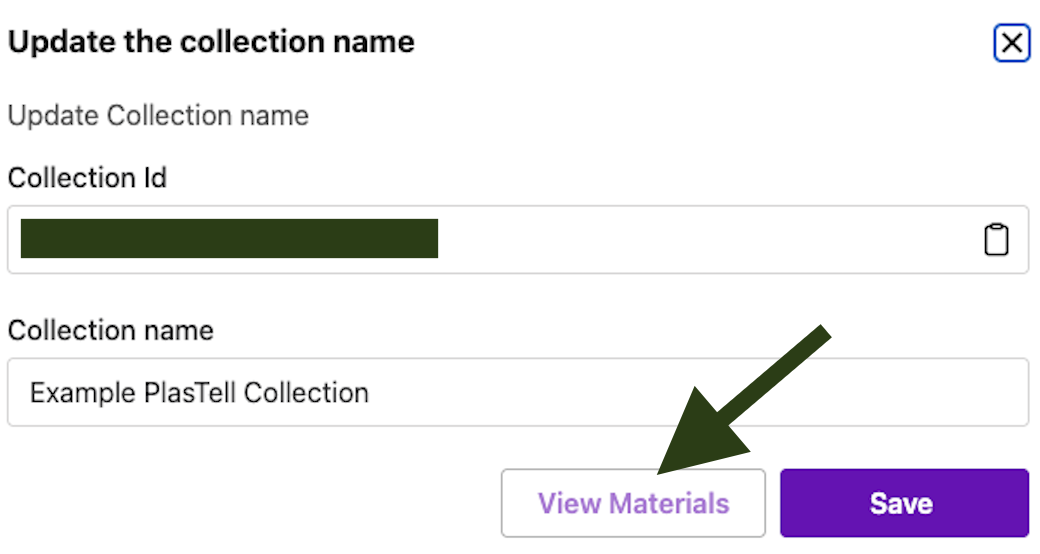Click the word "Id" in the field label

(x=152, y=178)
